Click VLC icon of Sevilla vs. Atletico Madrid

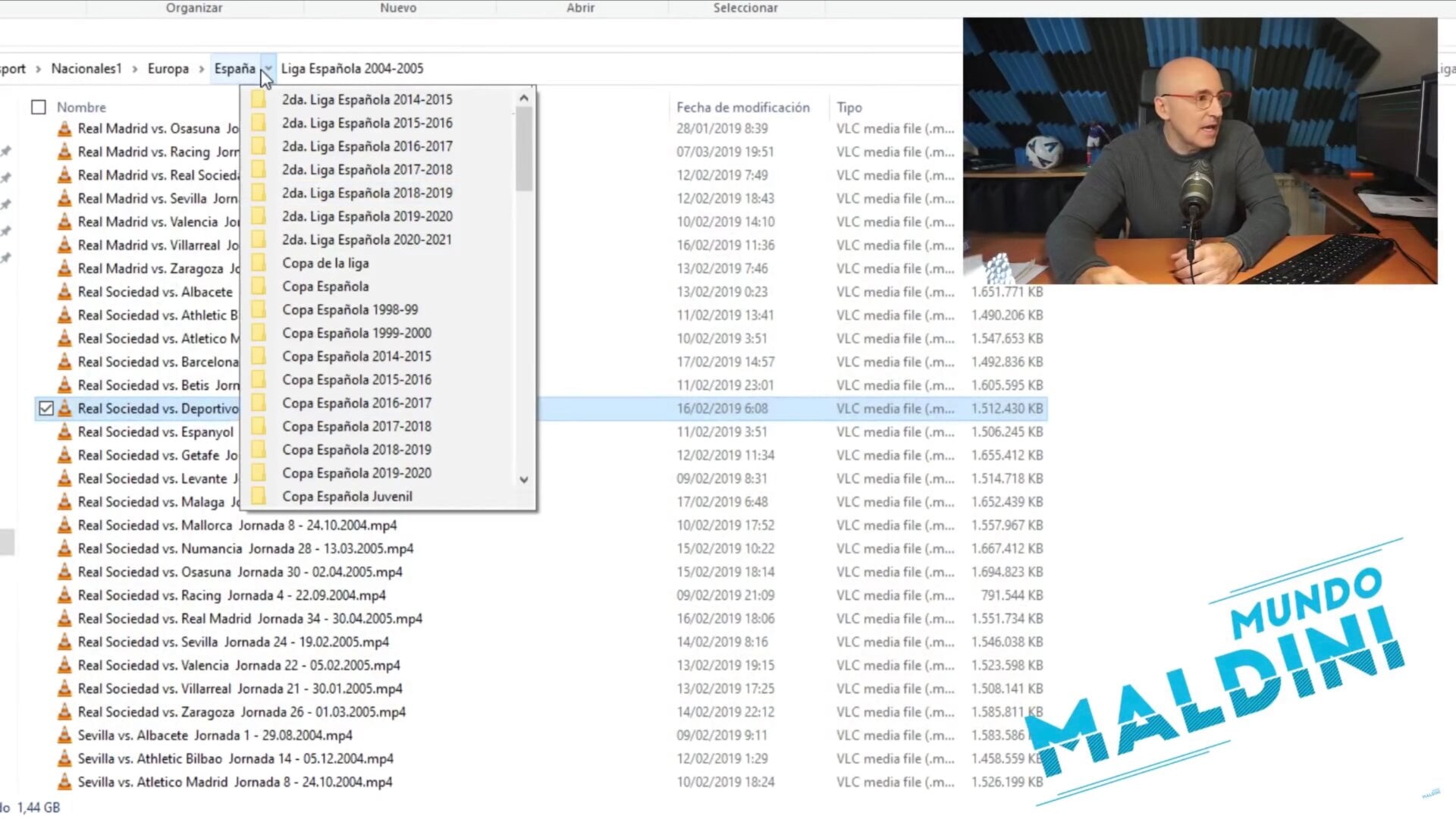tap(65, 782)
